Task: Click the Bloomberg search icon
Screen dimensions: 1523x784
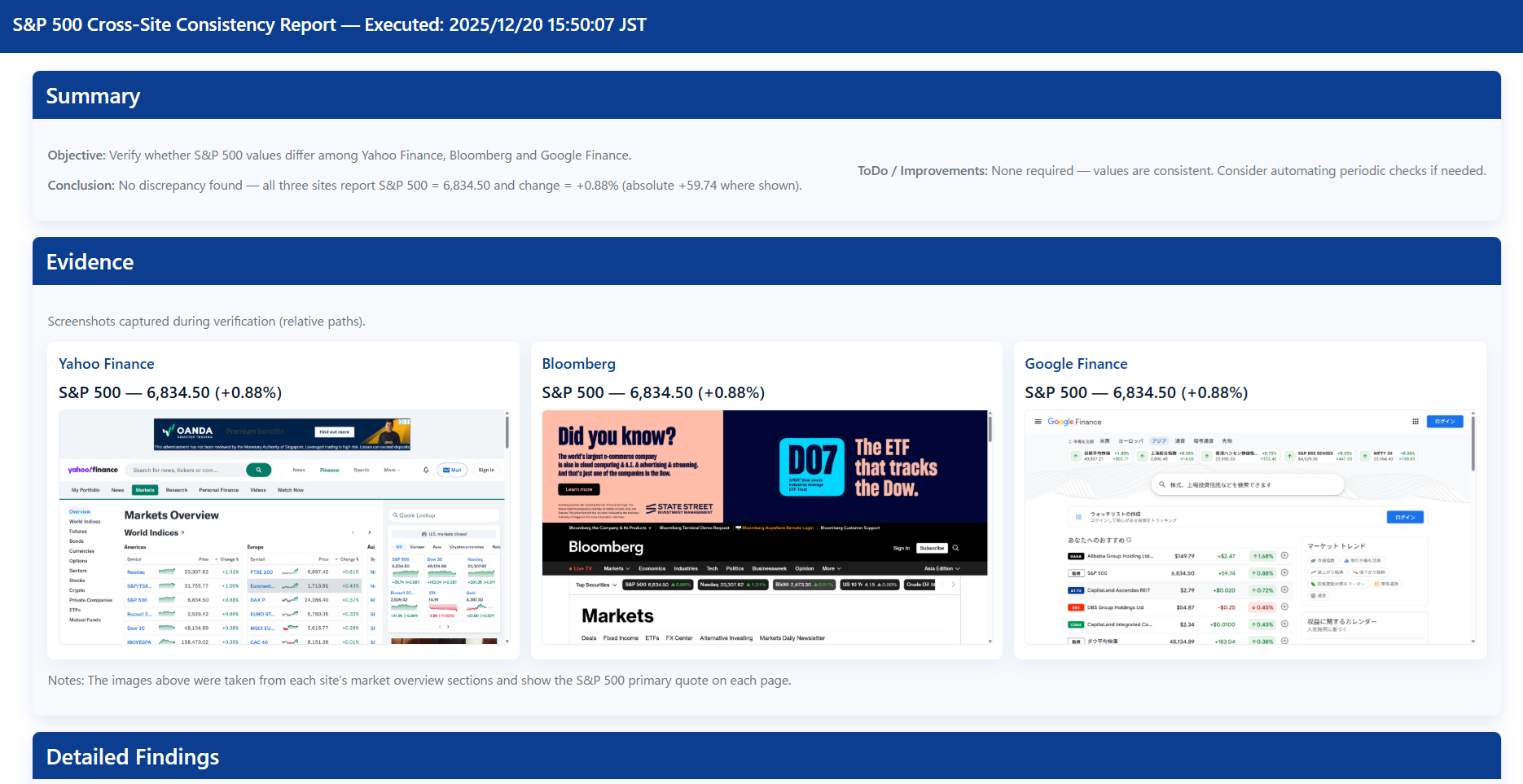Action: (956, 548)
